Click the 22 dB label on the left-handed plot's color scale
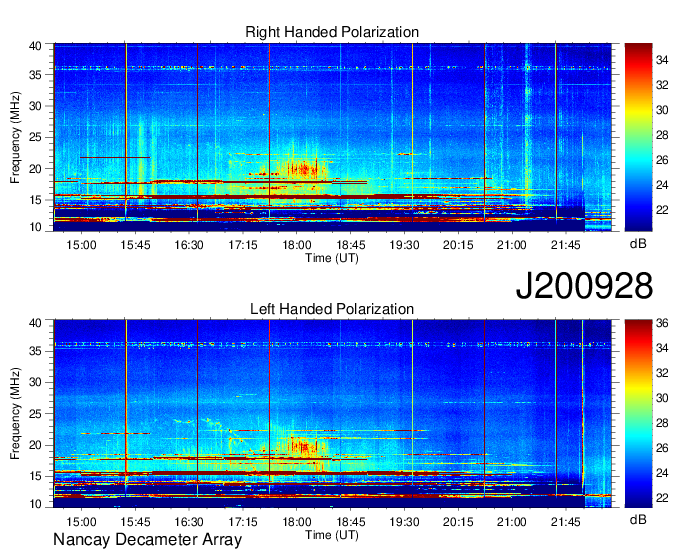The width and height of the screenshot is (680, 552). point(662,498)
